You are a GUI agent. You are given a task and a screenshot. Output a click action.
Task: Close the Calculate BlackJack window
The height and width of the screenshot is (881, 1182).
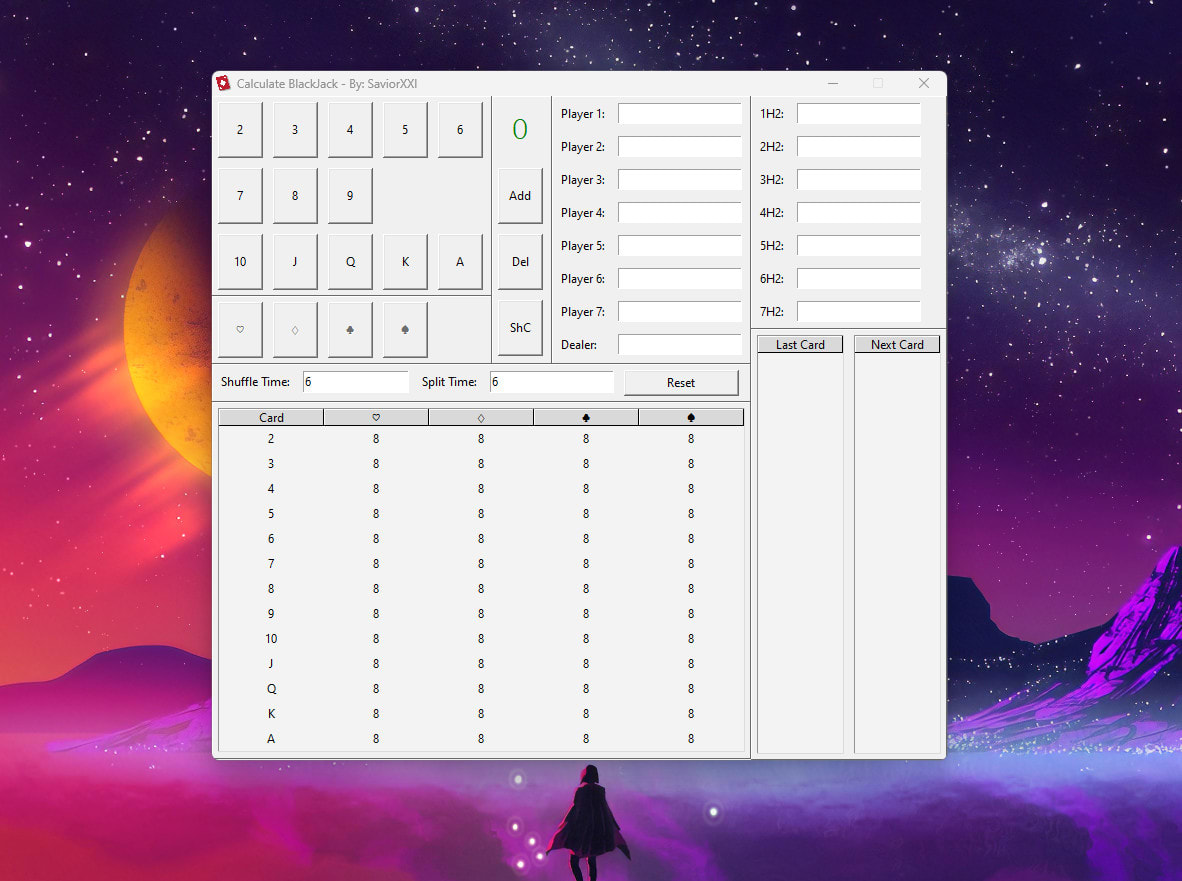(x=923, y=83)
